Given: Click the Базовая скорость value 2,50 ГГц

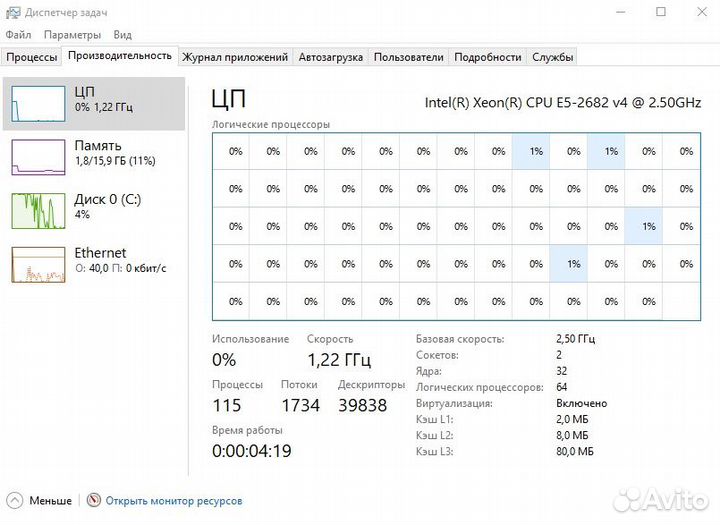Looking at the screenshot, I should click(575, 339).
